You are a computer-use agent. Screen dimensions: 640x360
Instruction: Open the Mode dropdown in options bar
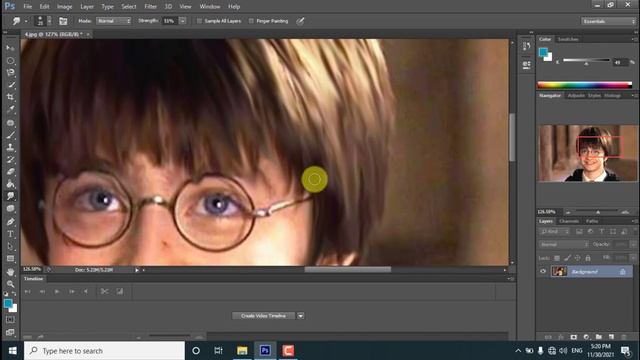[x=113, y=21]
